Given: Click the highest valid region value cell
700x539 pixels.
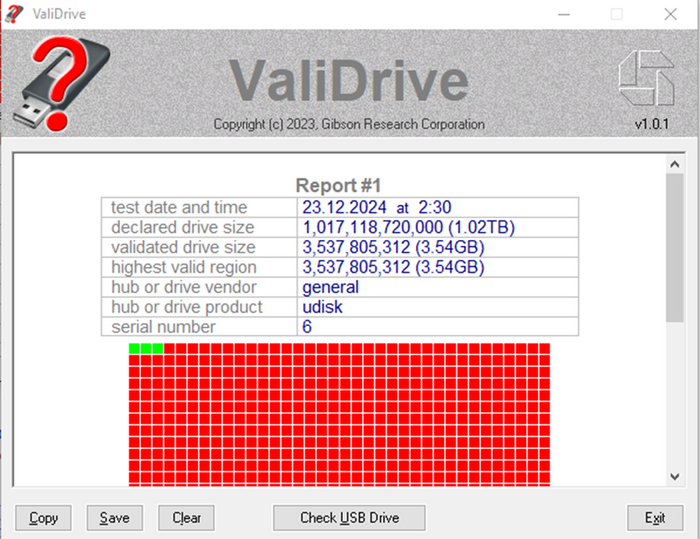Looking at the screenshot, I should (438, 267).
